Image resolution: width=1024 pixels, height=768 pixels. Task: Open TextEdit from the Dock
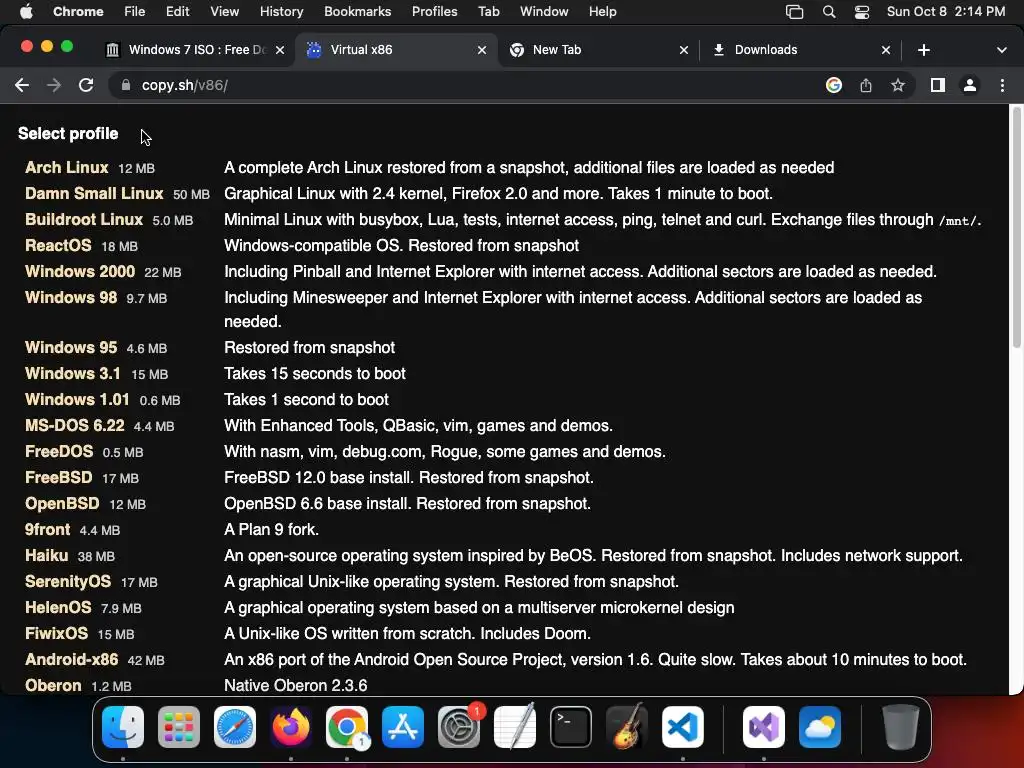tap(515, 727)
